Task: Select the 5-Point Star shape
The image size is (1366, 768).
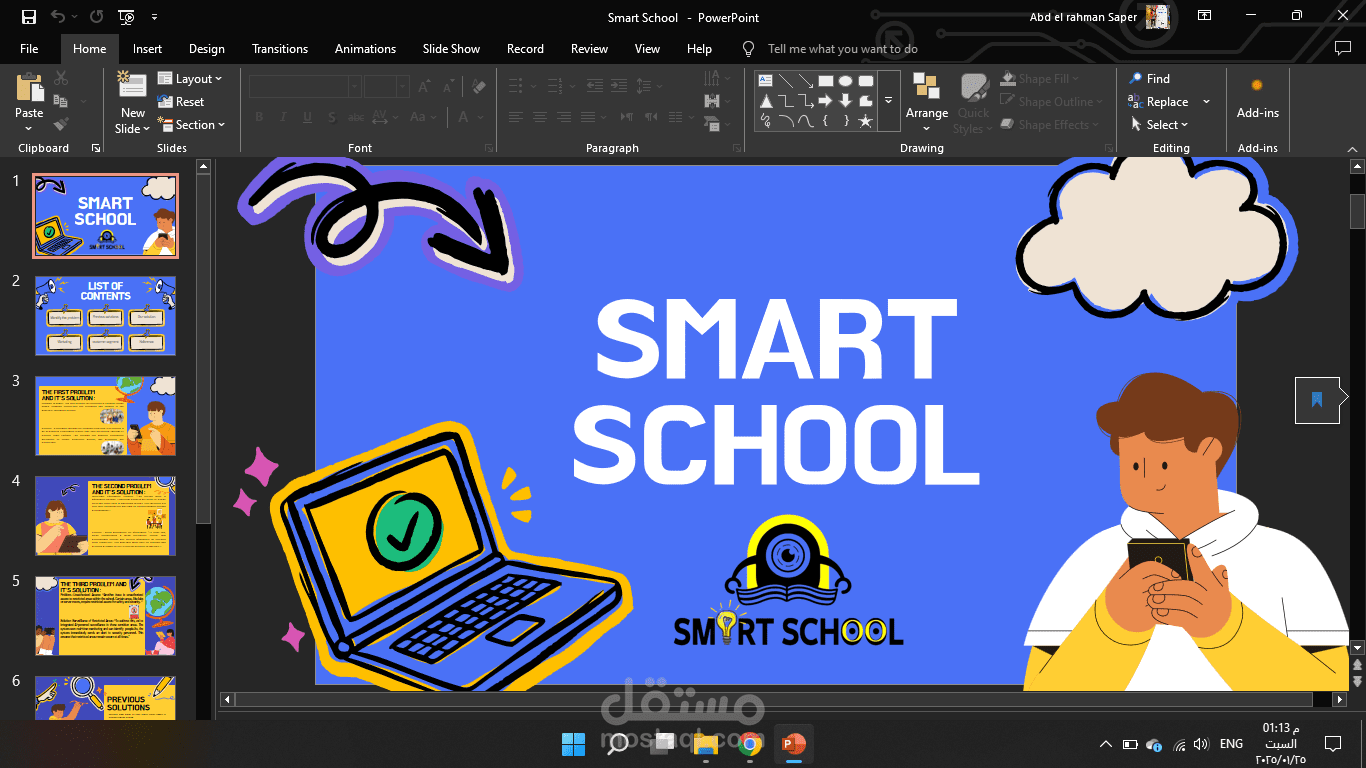Action: click(x=866, y=121)
